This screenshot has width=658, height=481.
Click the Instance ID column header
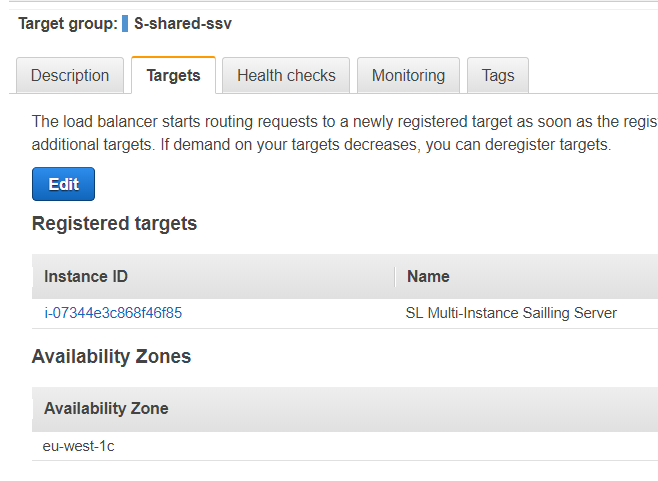86,276
